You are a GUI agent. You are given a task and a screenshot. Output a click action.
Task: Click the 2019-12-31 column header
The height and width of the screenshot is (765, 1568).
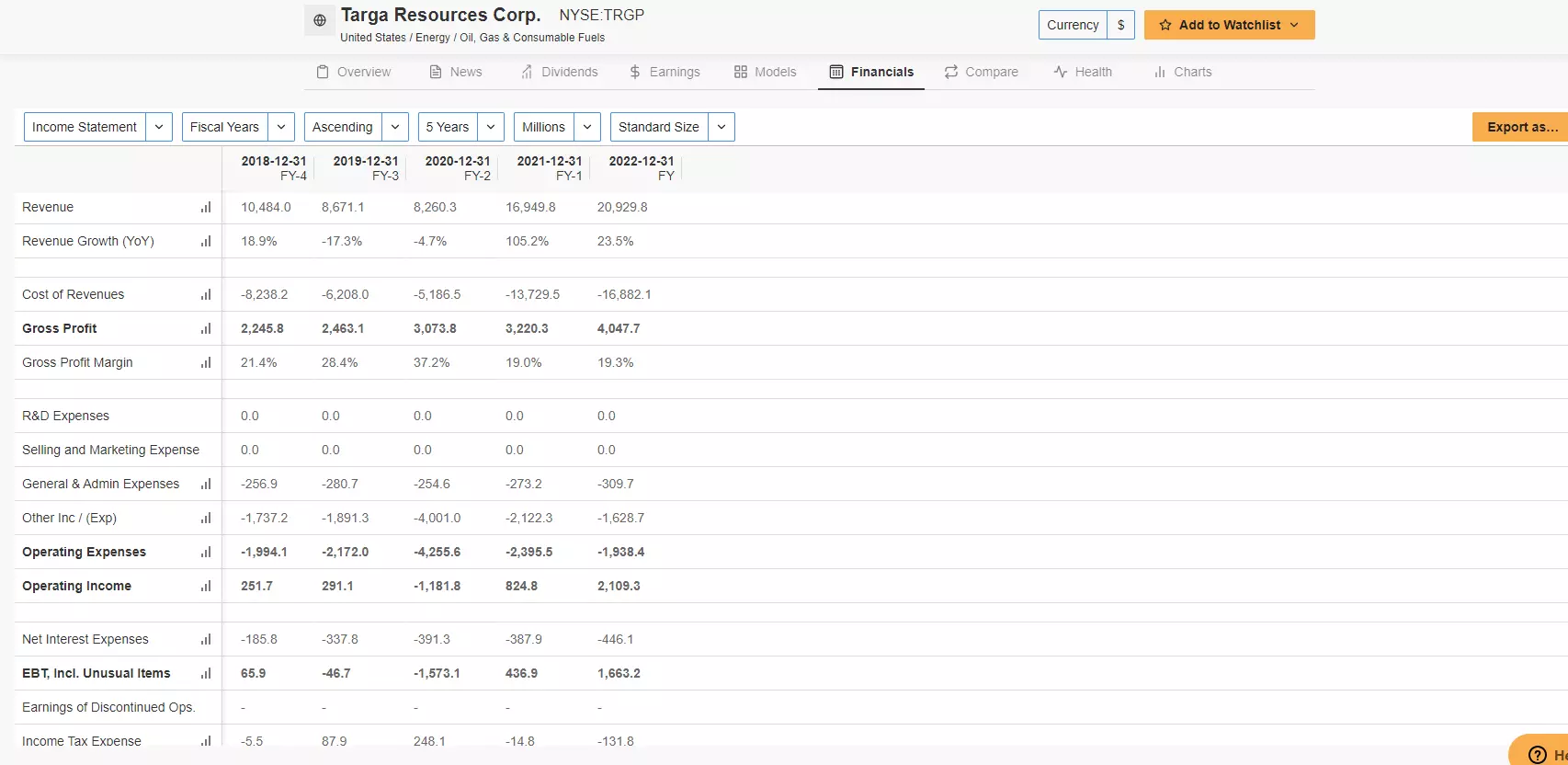[x=365, y=167]
